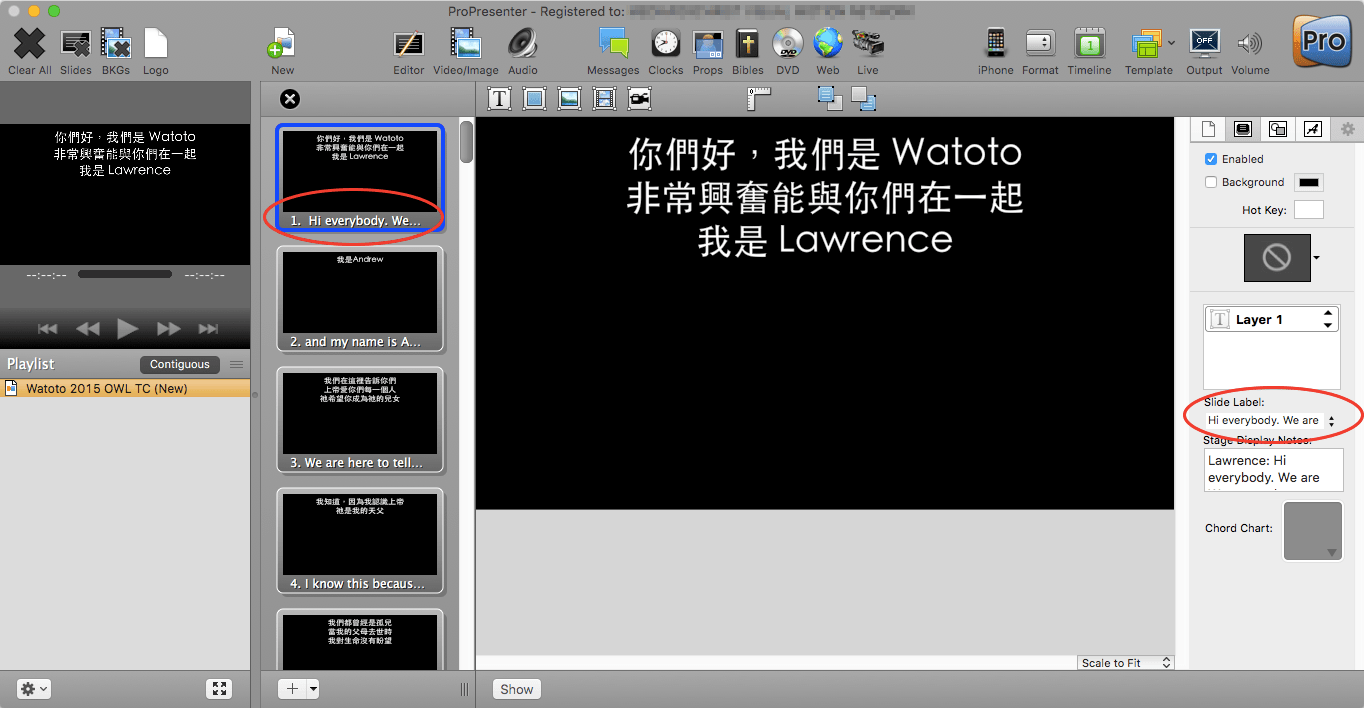Open the Video/Image bin
Viewport: 1364px width, 708px height.
coord(466,44)
